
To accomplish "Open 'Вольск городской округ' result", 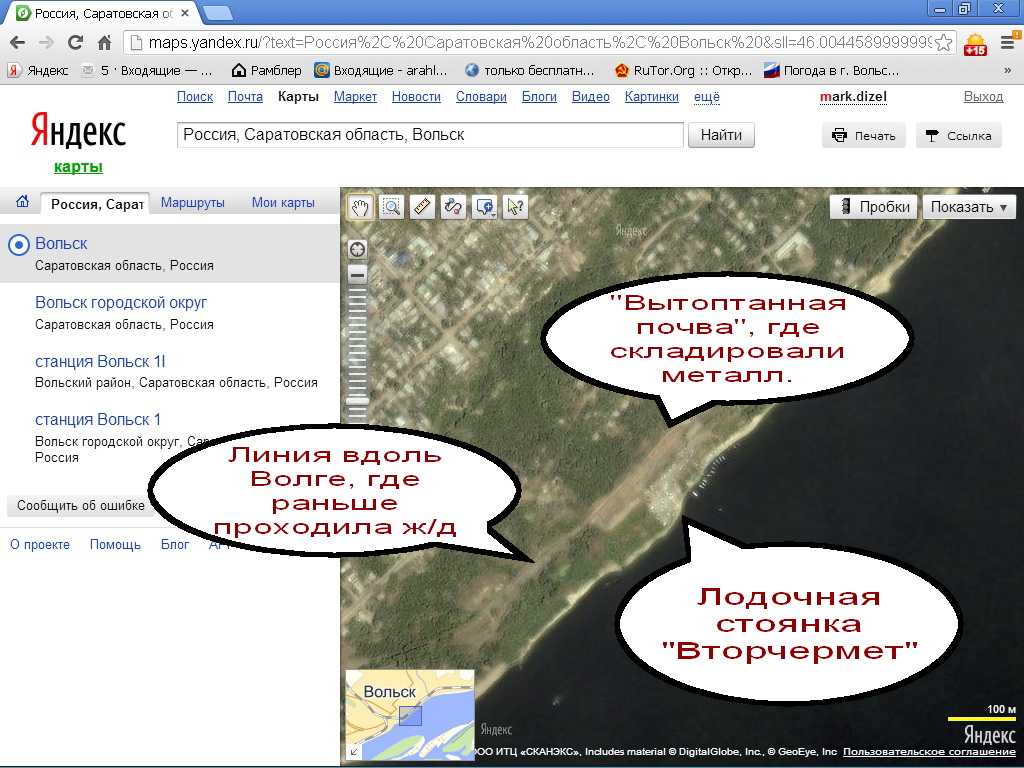I will point(121,302).
